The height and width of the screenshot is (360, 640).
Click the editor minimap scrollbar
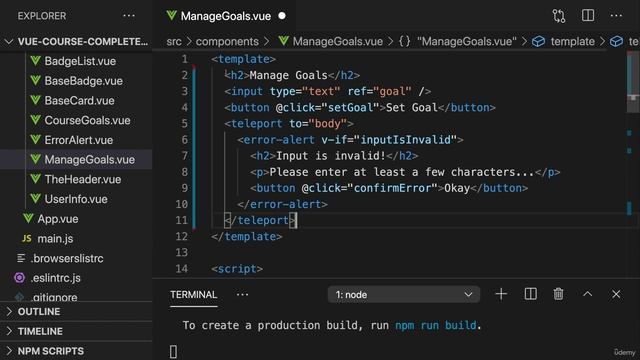point(633,82)
